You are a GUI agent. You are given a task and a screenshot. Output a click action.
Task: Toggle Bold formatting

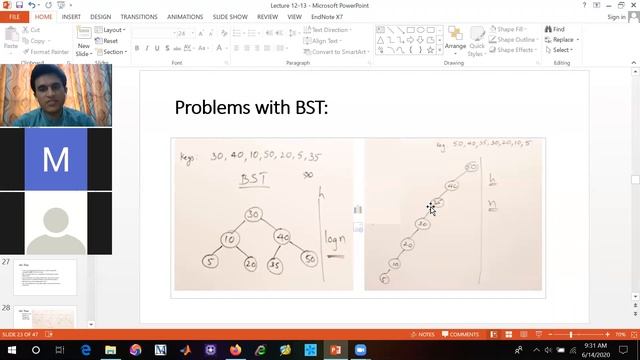click(x=137, y=48)
